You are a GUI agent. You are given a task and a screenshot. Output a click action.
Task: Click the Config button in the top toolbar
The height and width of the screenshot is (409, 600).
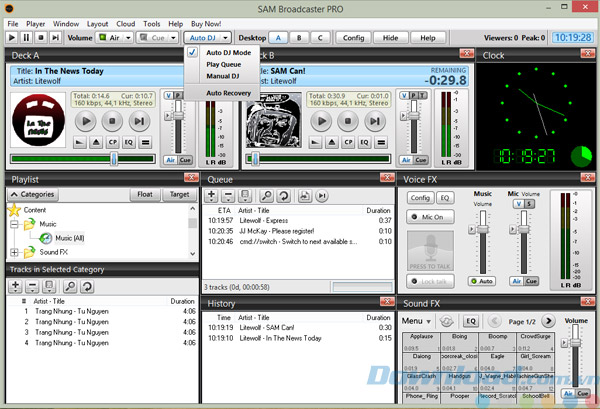(x=353, y=38)
